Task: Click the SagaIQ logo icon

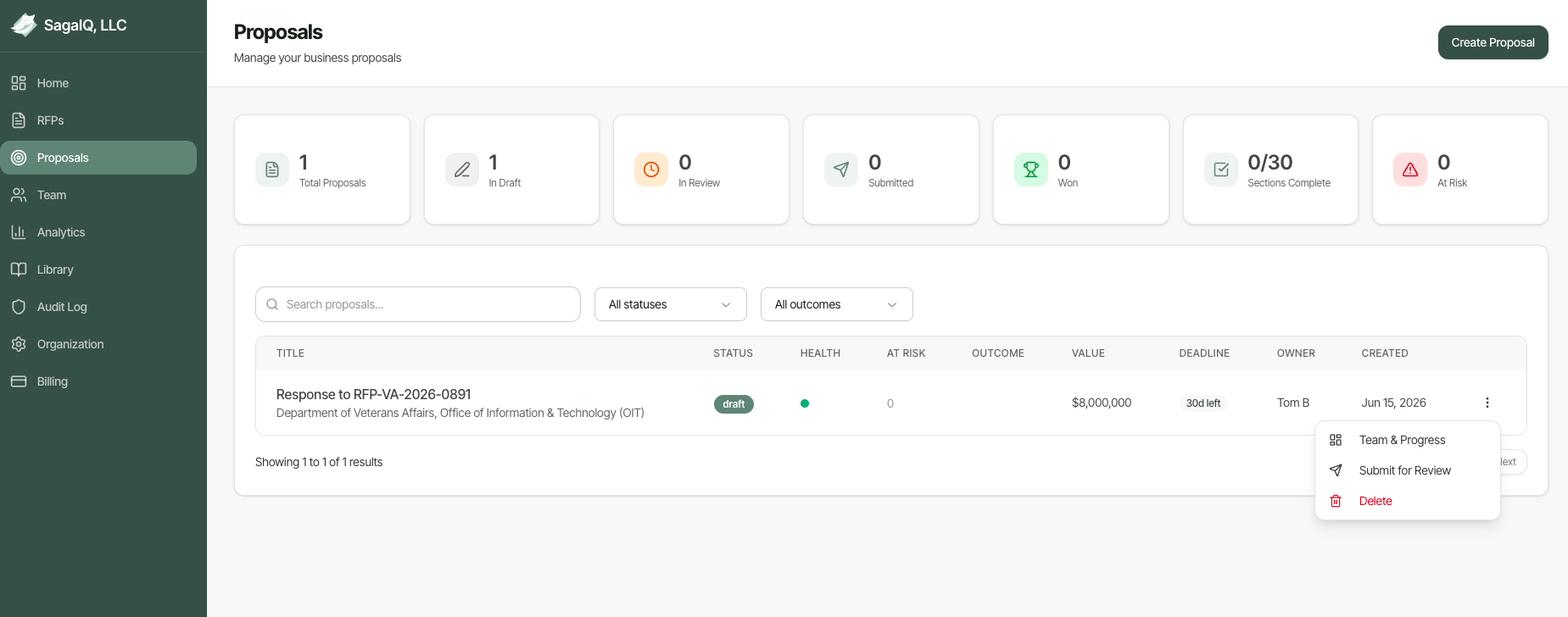Action: tap(24, 25)
